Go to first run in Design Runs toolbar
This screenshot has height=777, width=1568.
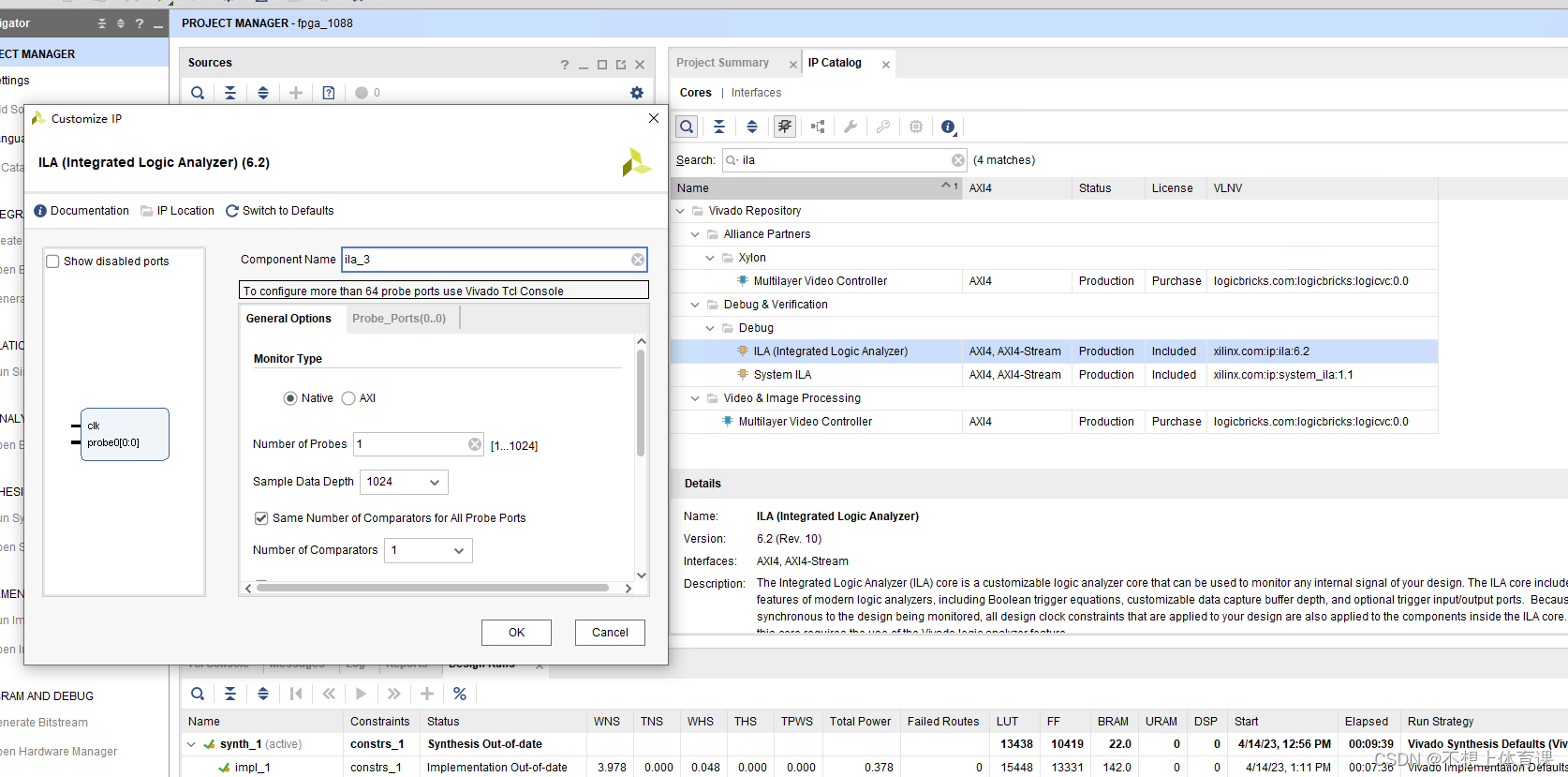[x=296, y=694]
